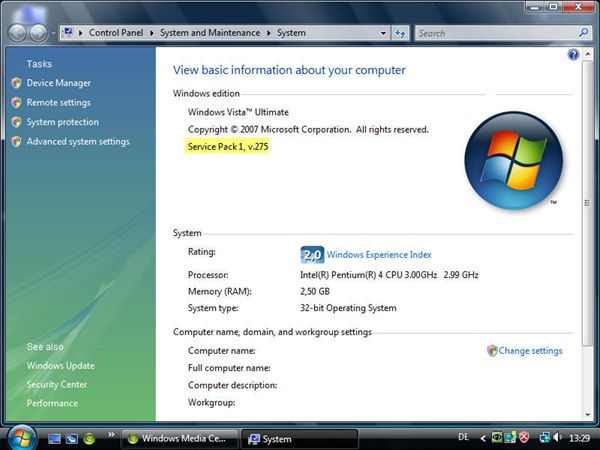Image resolution: width=600 pixels, height=450 pixels.
Task: Click the page heading View basic information about your computer
Action: coord(289,70)
